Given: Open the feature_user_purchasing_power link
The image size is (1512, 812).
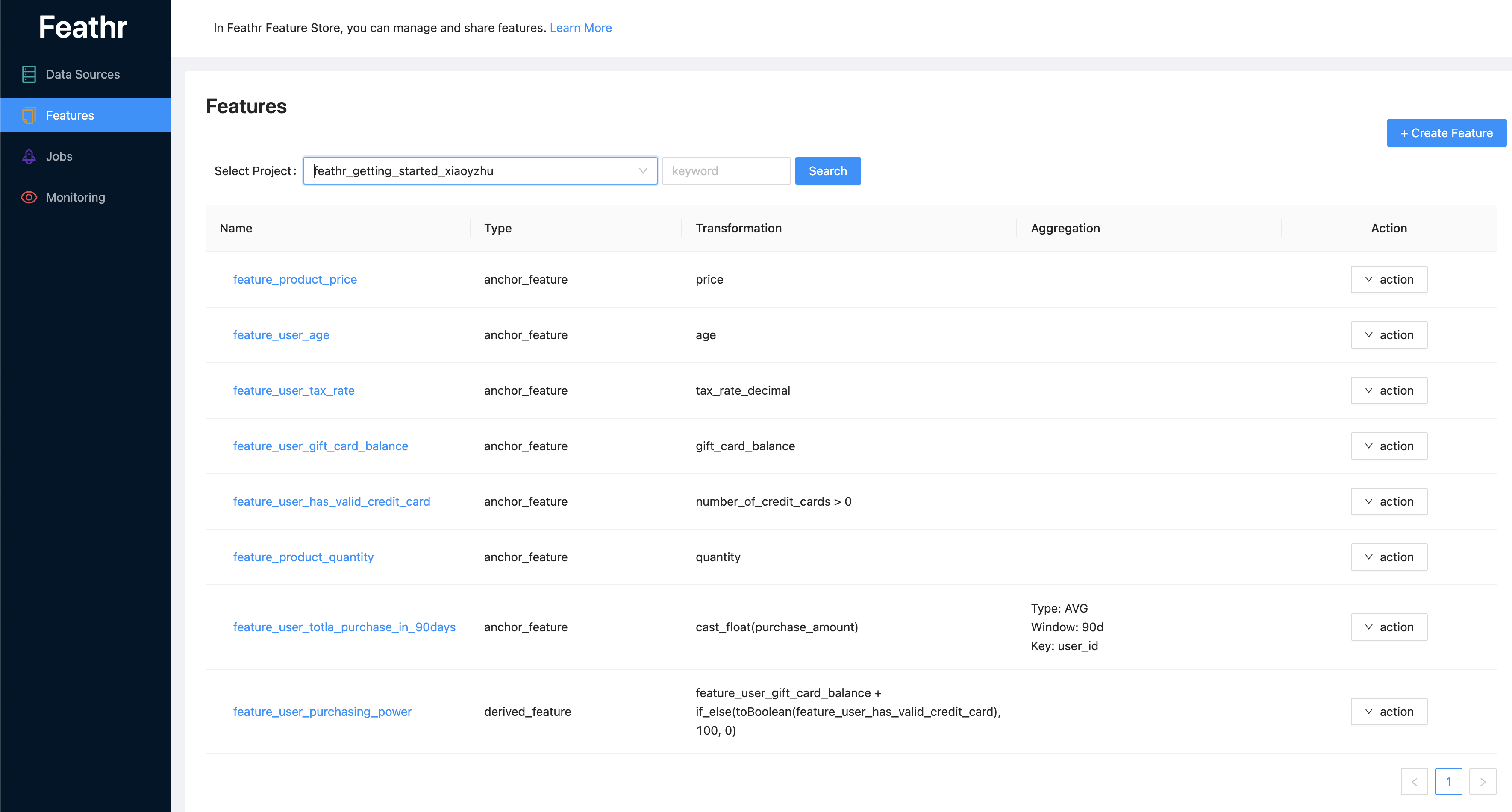Looking at the screenshot, I should 322,712.
